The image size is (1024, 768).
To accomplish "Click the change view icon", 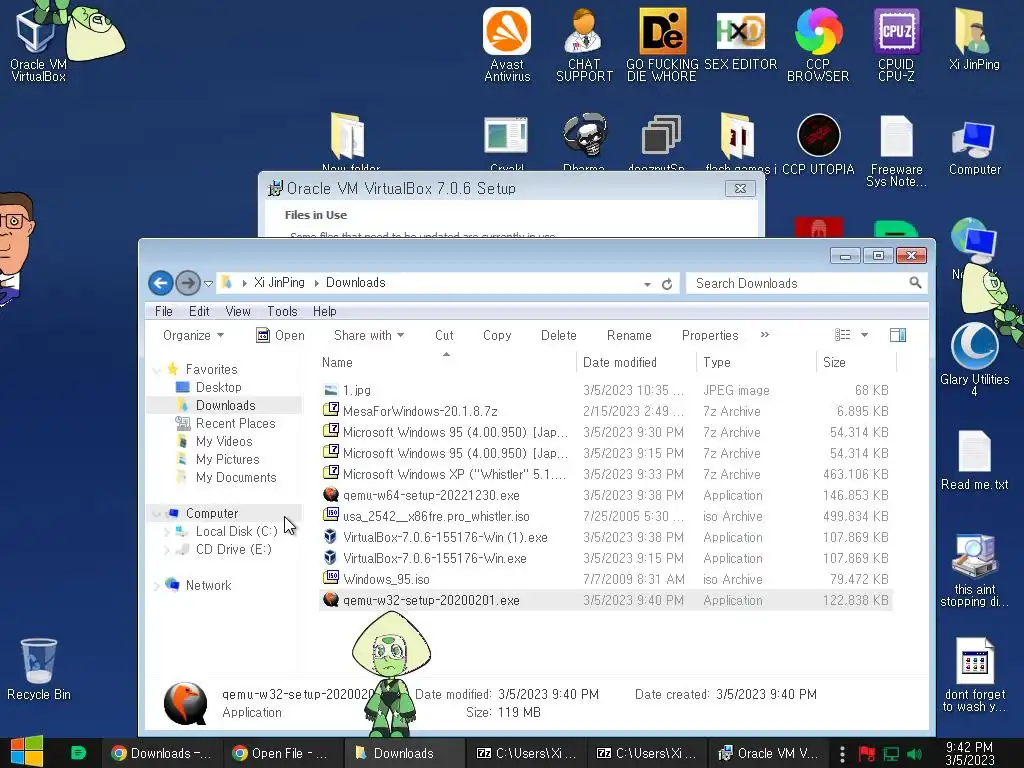I will tap(842, 335).
